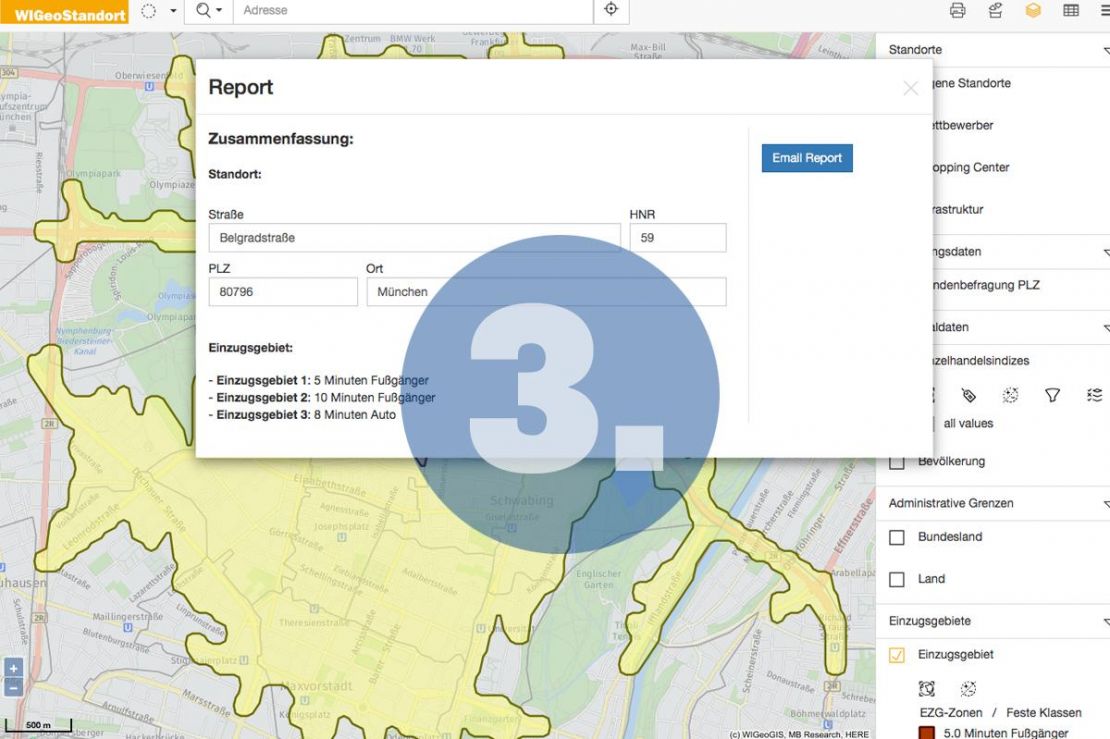The image size is (1110, 739).
Task: Click the WIGeoStandort logo
Action: click(64, 12)
